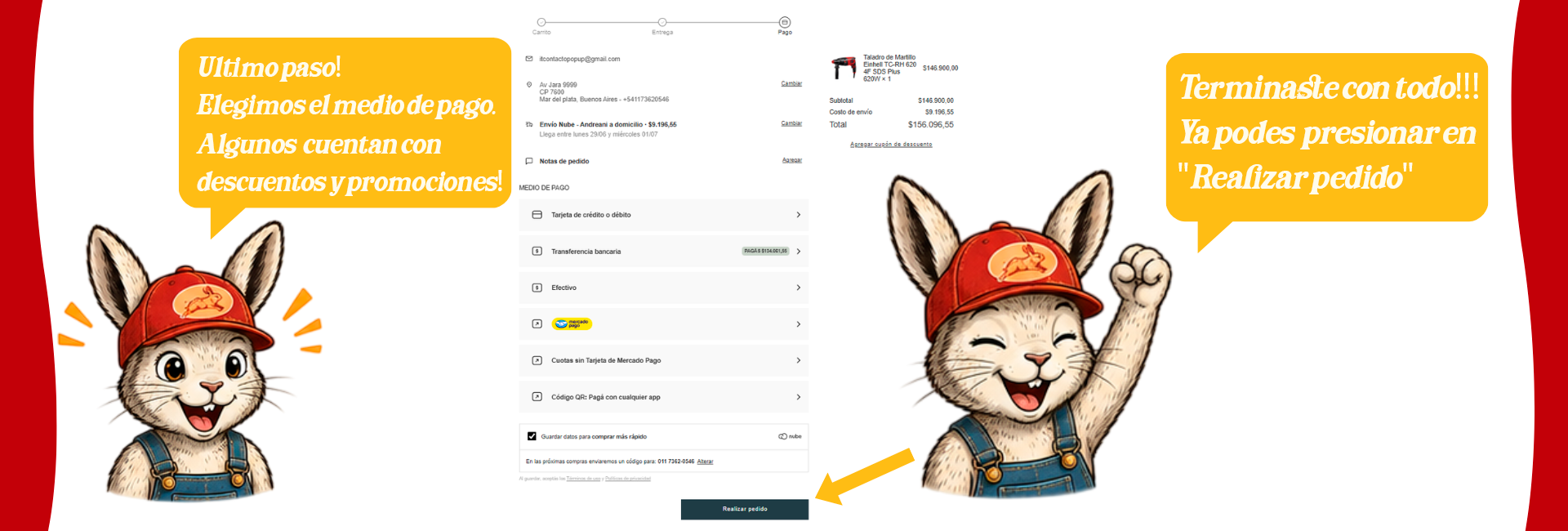Click the Mercado Pago logo

[572, 324]
